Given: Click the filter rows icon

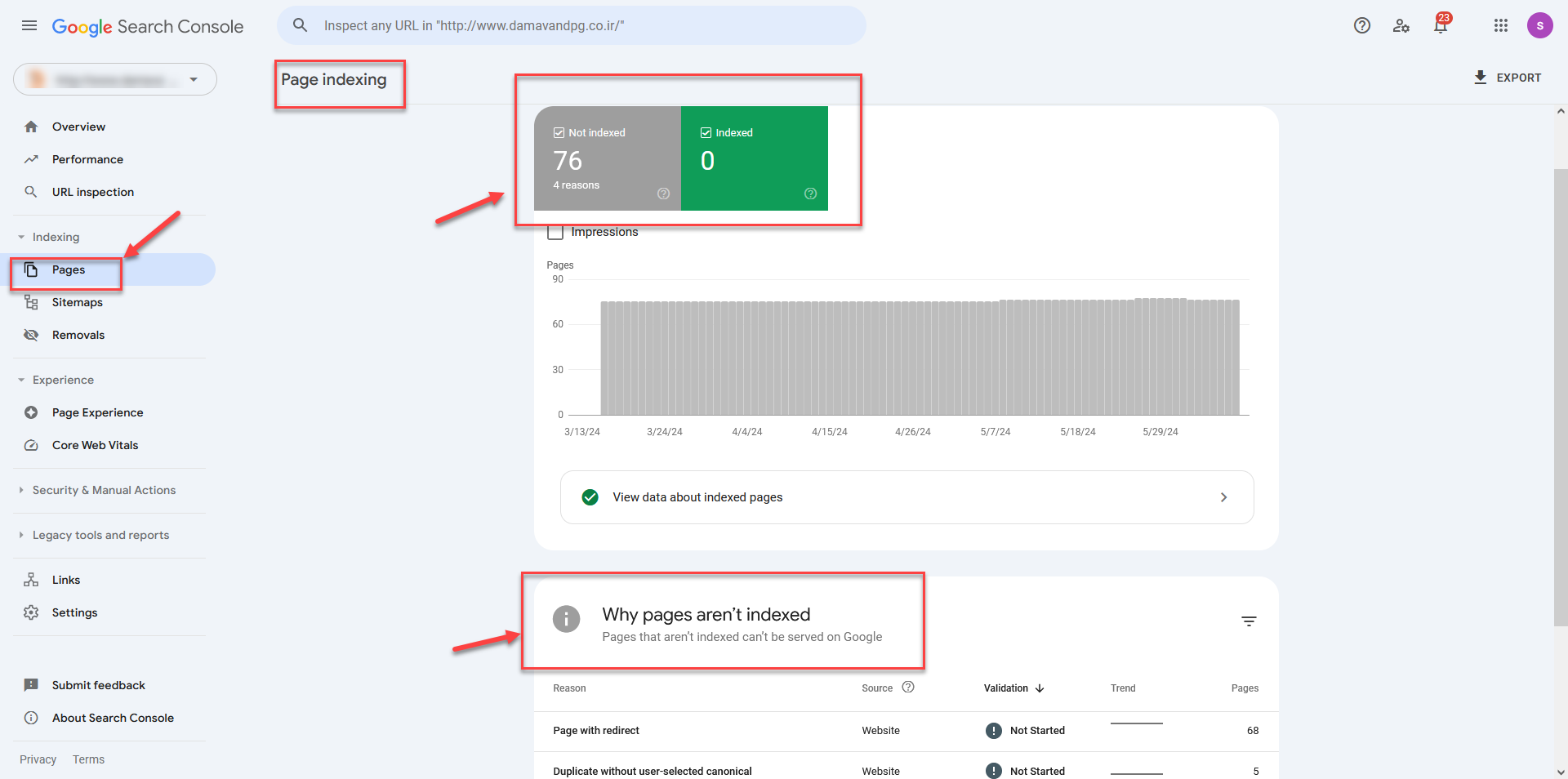Looking at the screenshot, I should click(x=1249, y=621).
